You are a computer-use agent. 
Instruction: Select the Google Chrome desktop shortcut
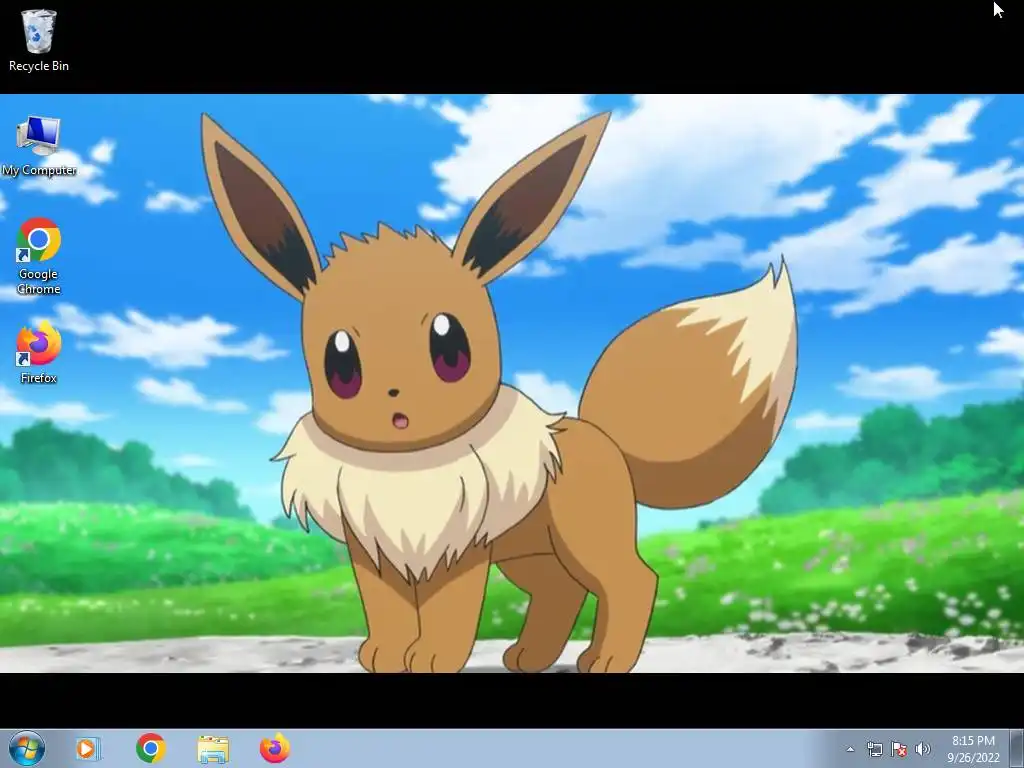(39, 256)
